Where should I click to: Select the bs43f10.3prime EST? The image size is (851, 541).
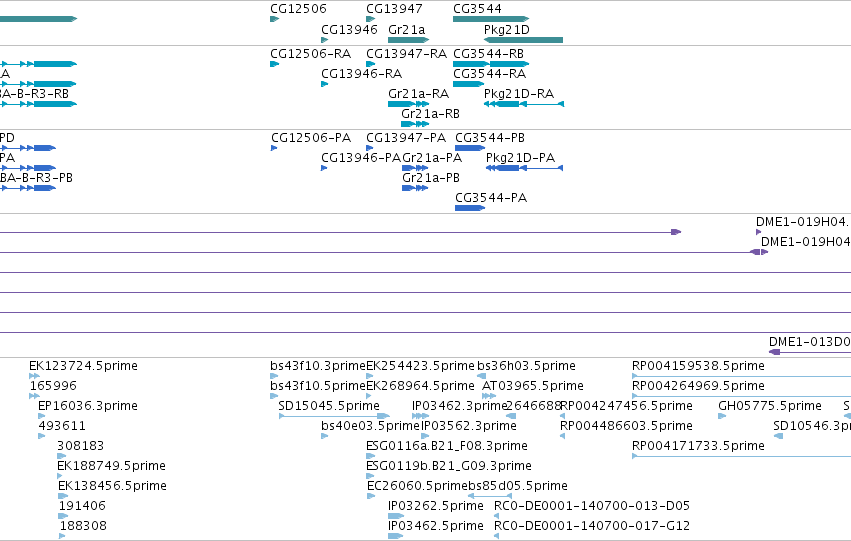pos(318,366)
